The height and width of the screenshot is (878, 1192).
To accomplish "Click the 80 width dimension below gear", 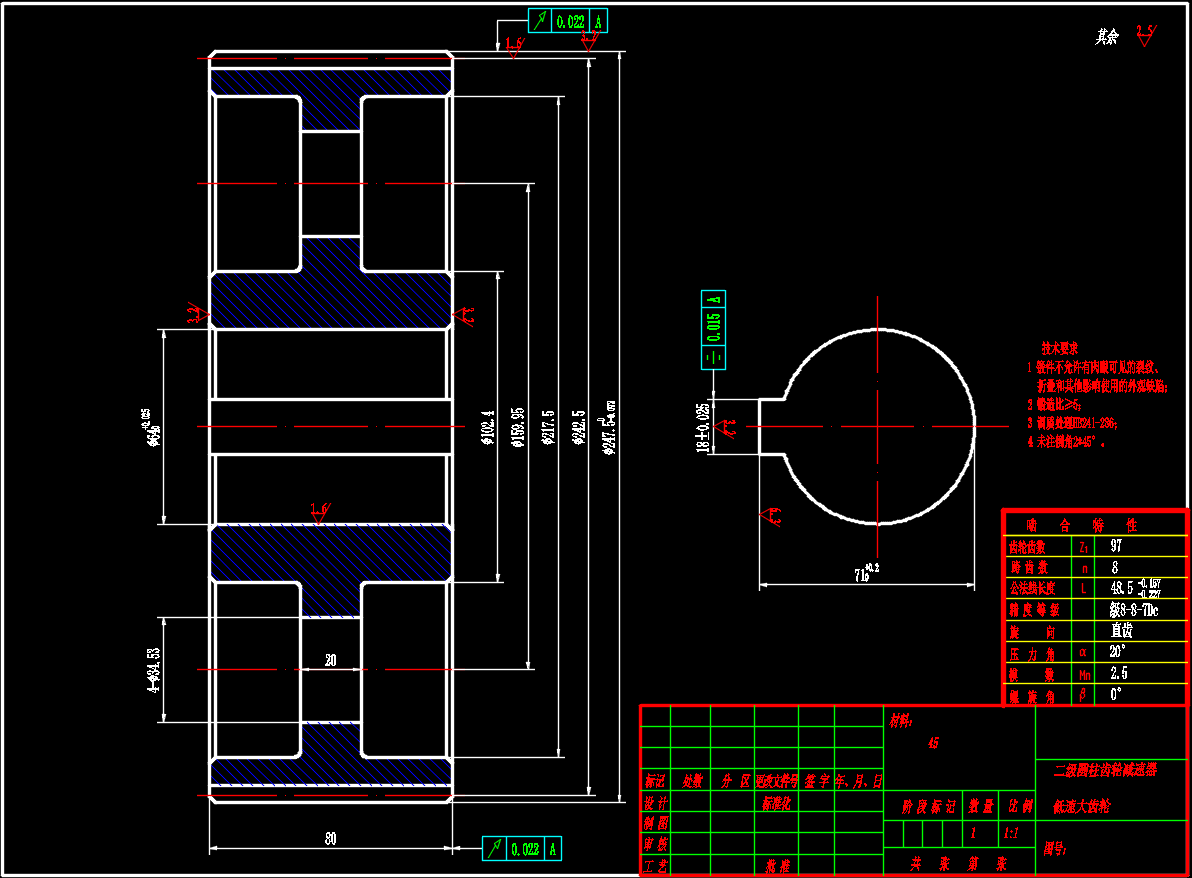I will (329, 840).
